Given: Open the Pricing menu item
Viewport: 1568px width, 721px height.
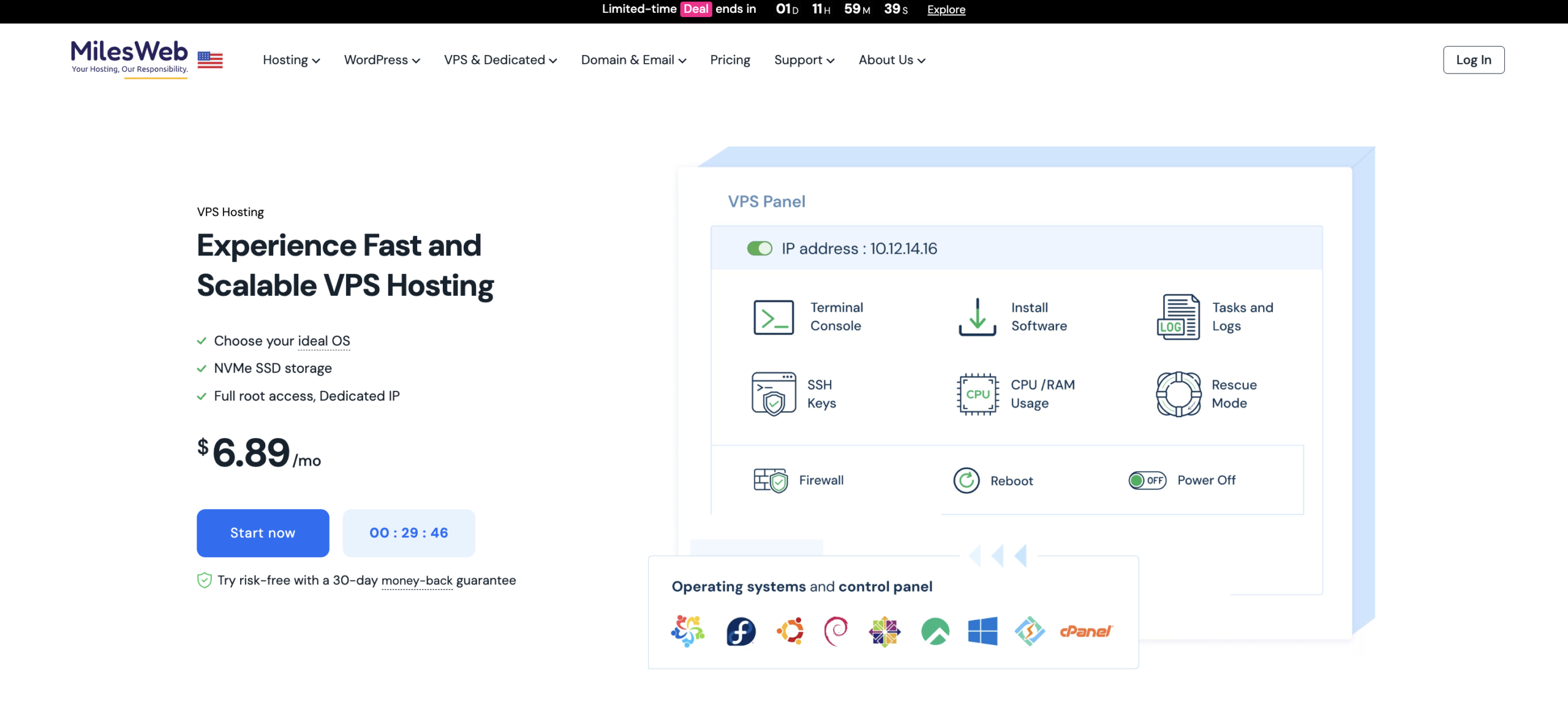Looking at the screenshot, I should [x=729, y=60].
